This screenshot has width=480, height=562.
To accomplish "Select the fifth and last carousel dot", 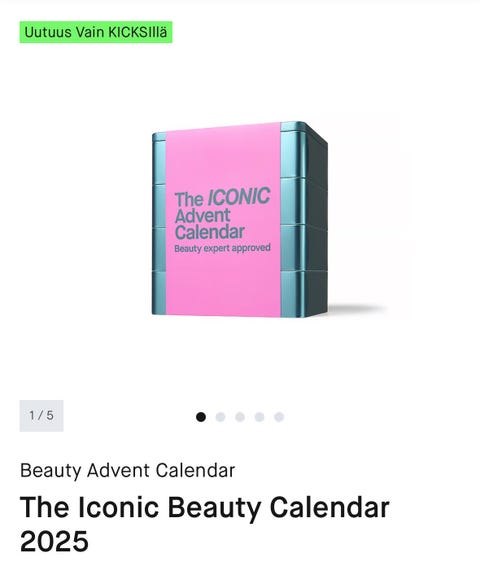I will pyautogui.click(x=279, y=417).
